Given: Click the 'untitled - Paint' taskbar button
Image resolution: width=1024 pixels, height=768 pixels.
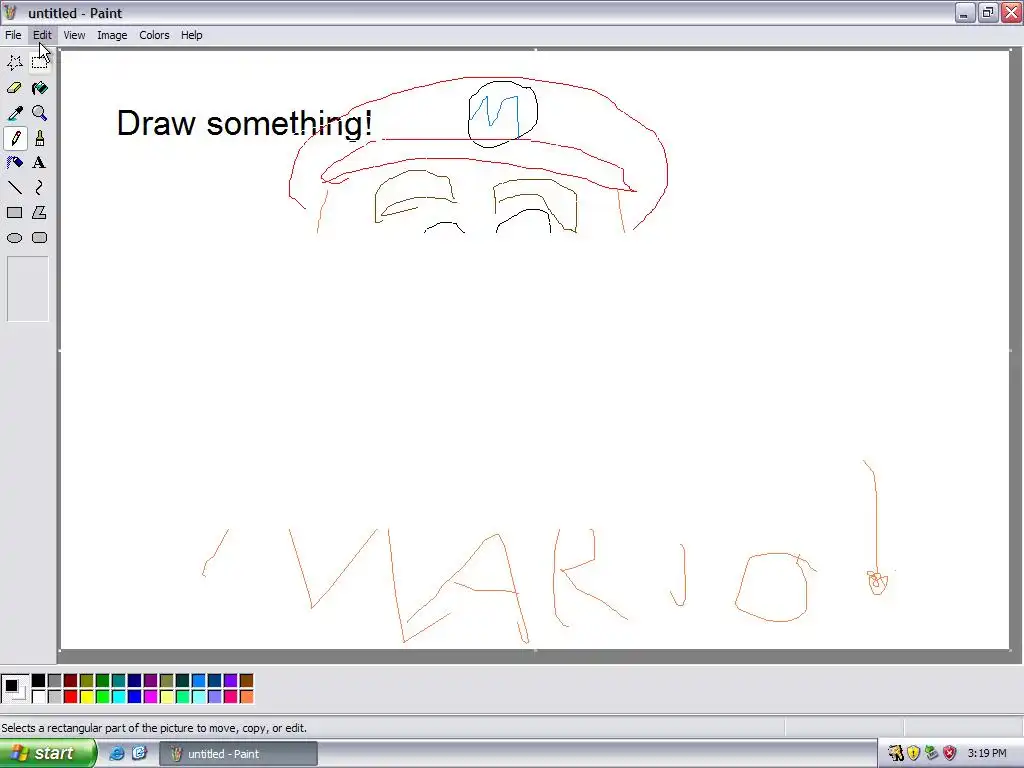Looking at the screenshot, I should point(238,754).
